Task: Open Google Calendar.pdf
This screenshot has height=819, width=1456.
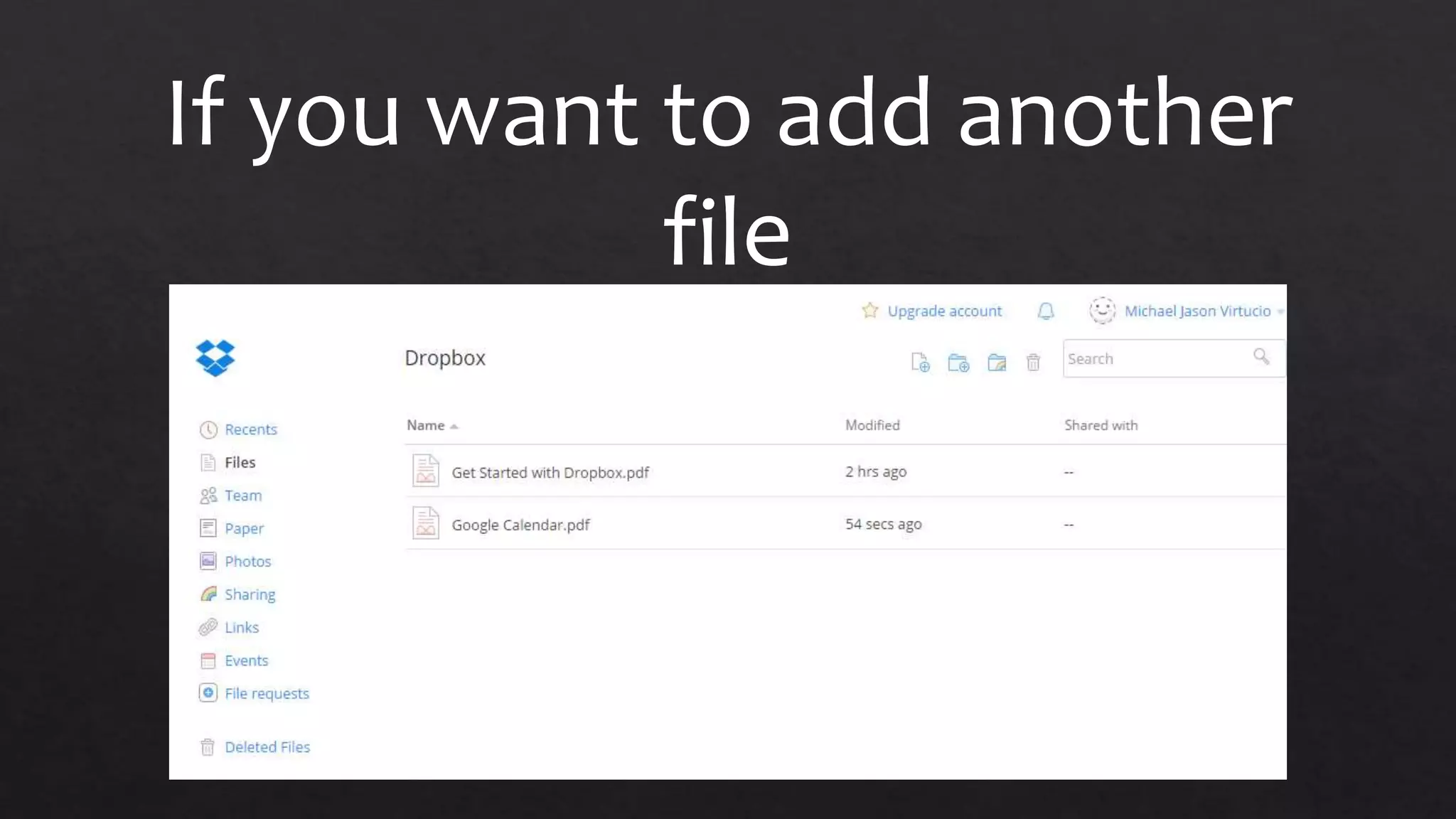Action: click(520, 525)
